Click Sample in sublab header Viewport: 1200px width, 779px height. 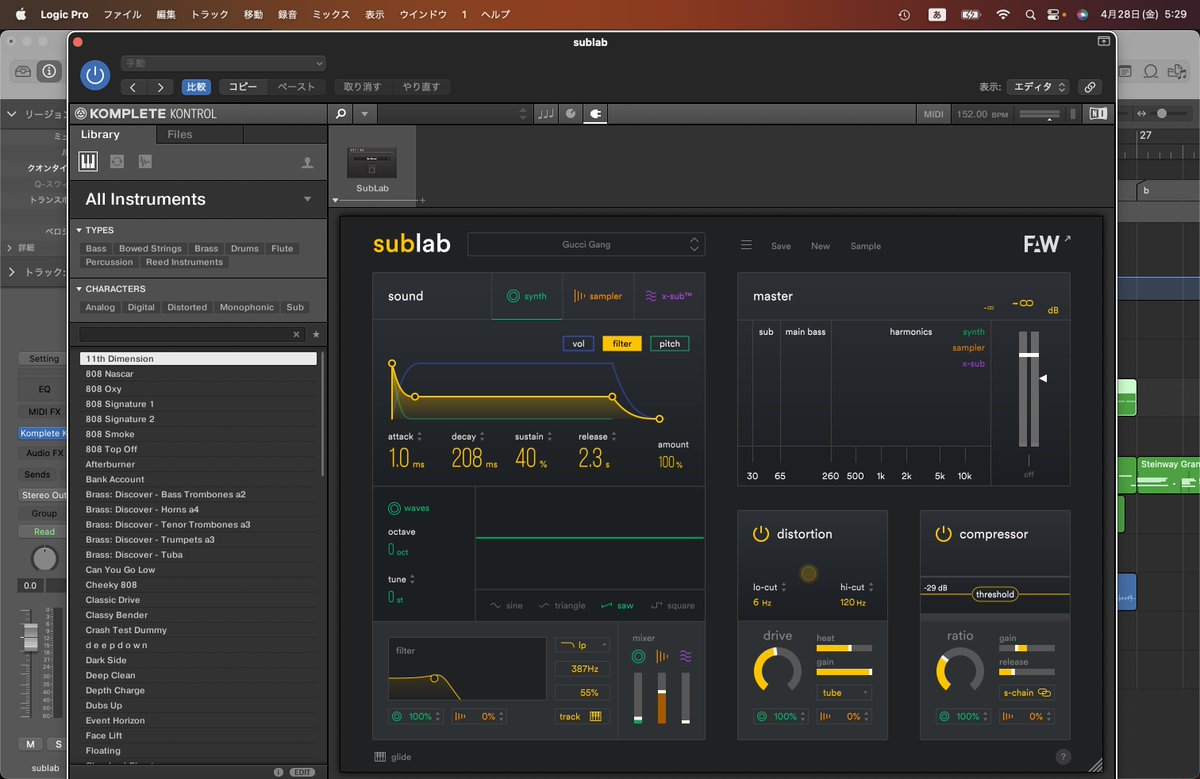point(866,246)
